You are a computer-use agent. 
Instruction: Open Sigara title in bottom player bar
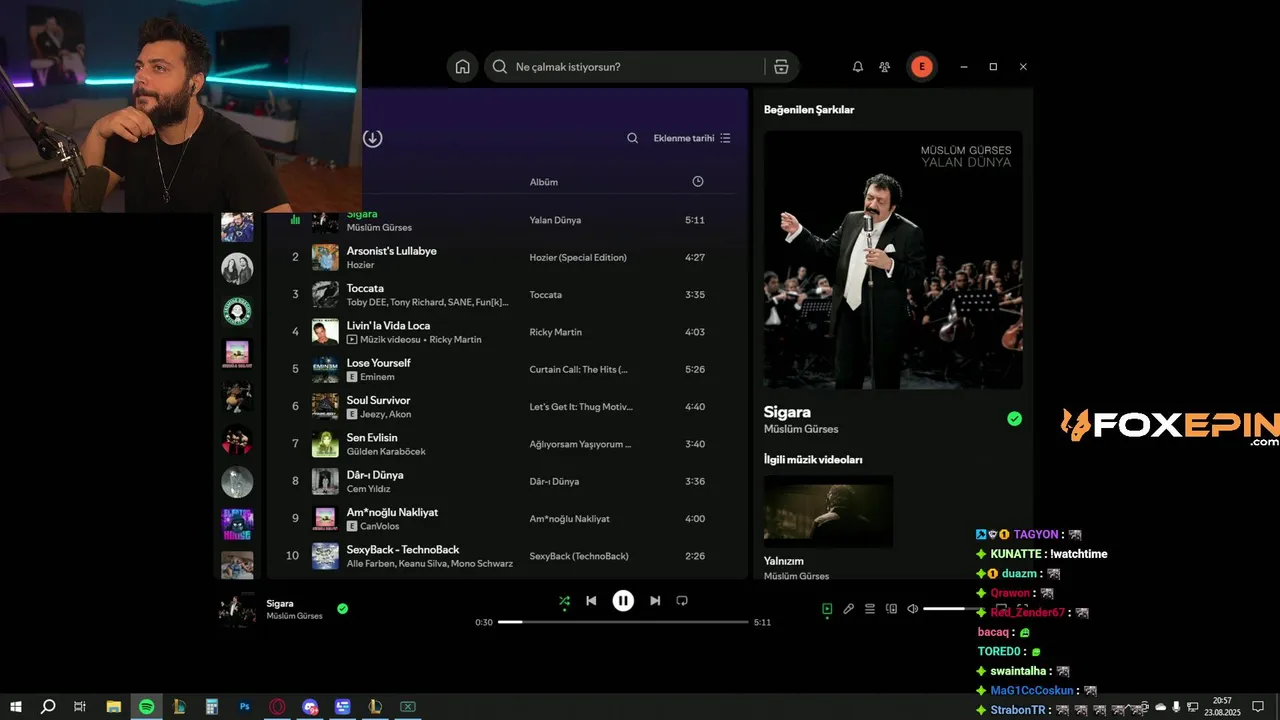point(279,603)
